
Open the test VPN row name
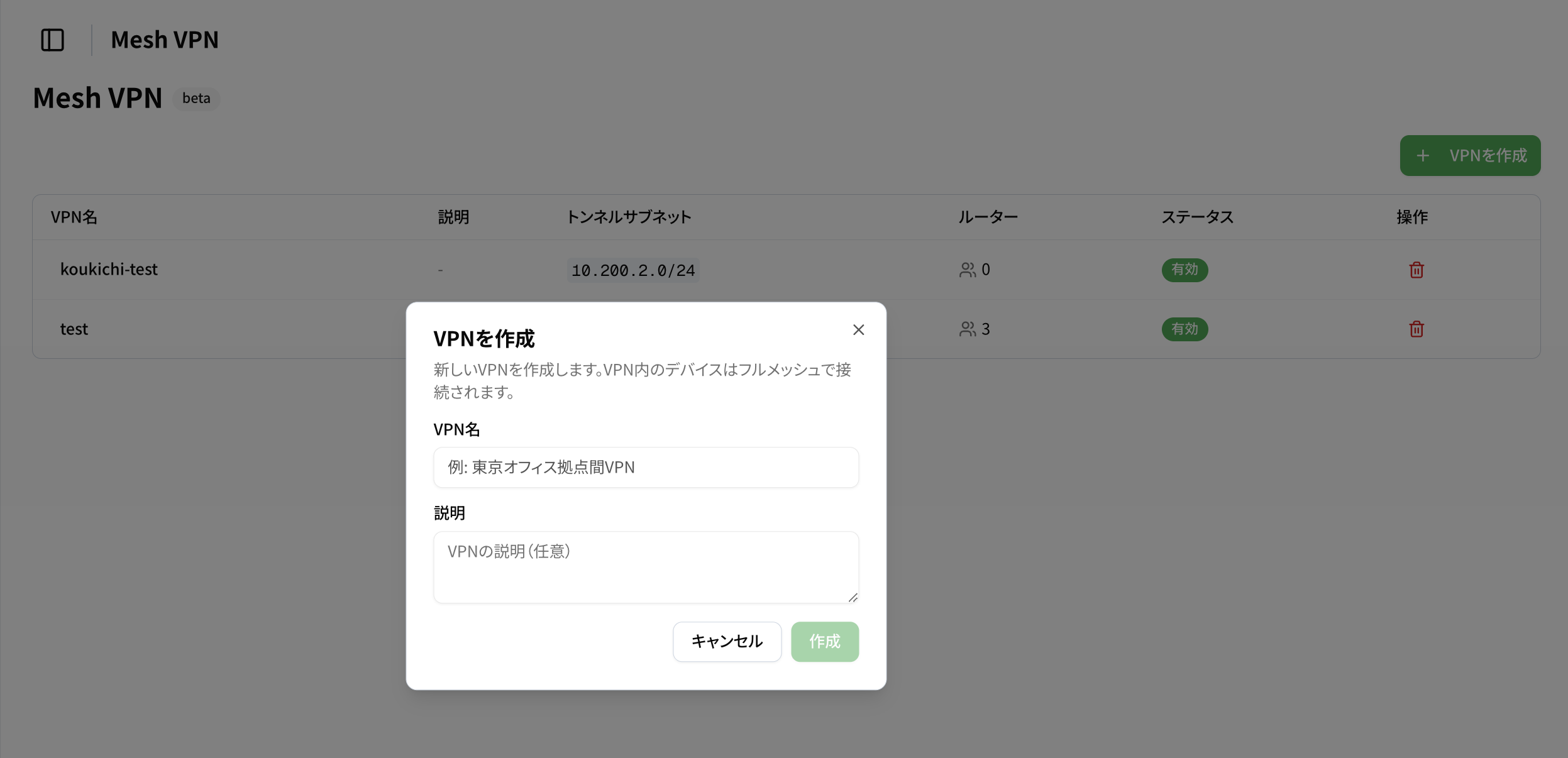click(74, 329)
